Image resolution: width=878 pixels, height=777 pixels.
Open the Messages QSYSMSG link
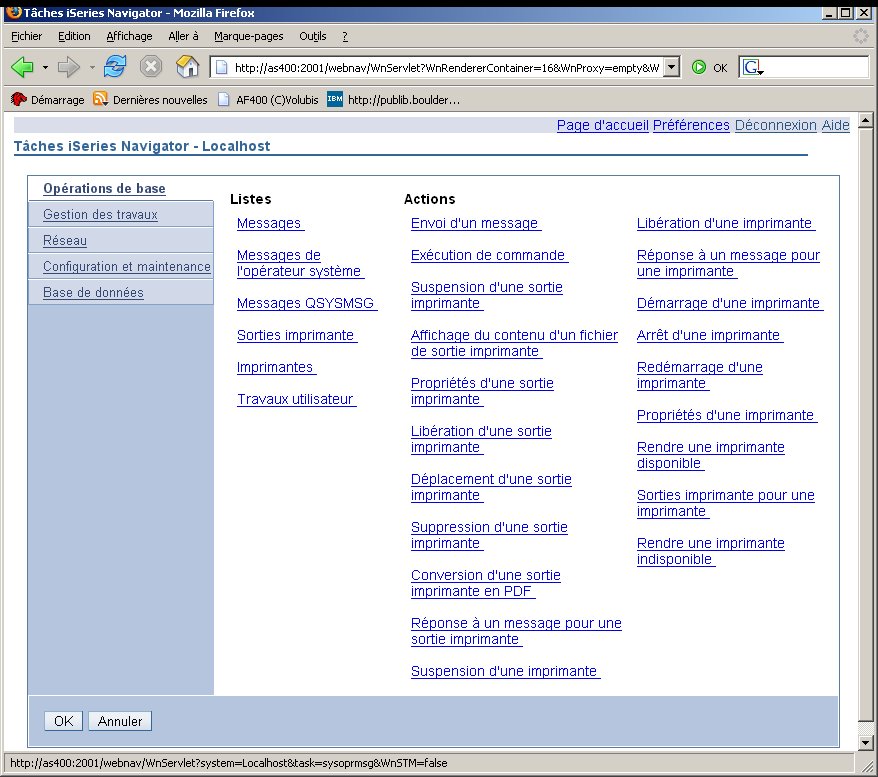point(306,303)
